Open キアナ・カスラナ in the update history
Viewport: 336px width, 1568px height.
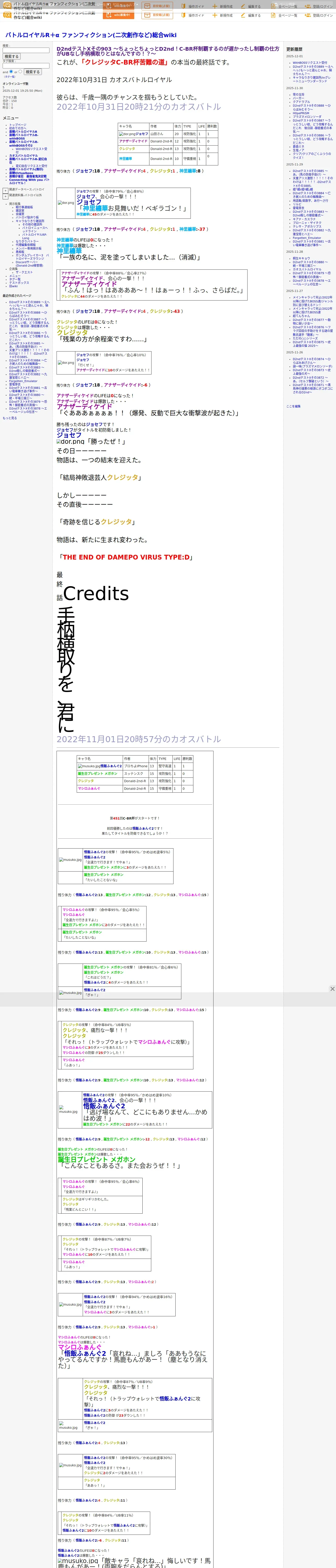(304, 219)
